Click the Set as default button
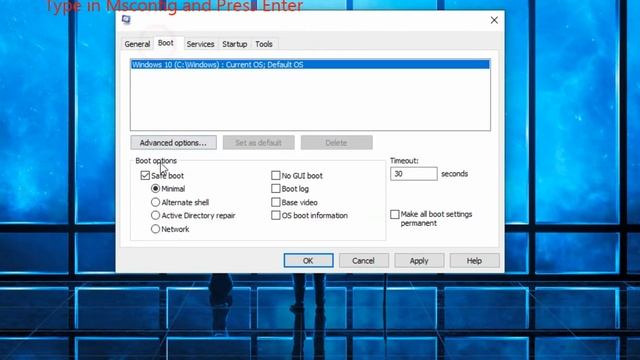The height and width of the screenshot is (360, 640). pos(258,142)
